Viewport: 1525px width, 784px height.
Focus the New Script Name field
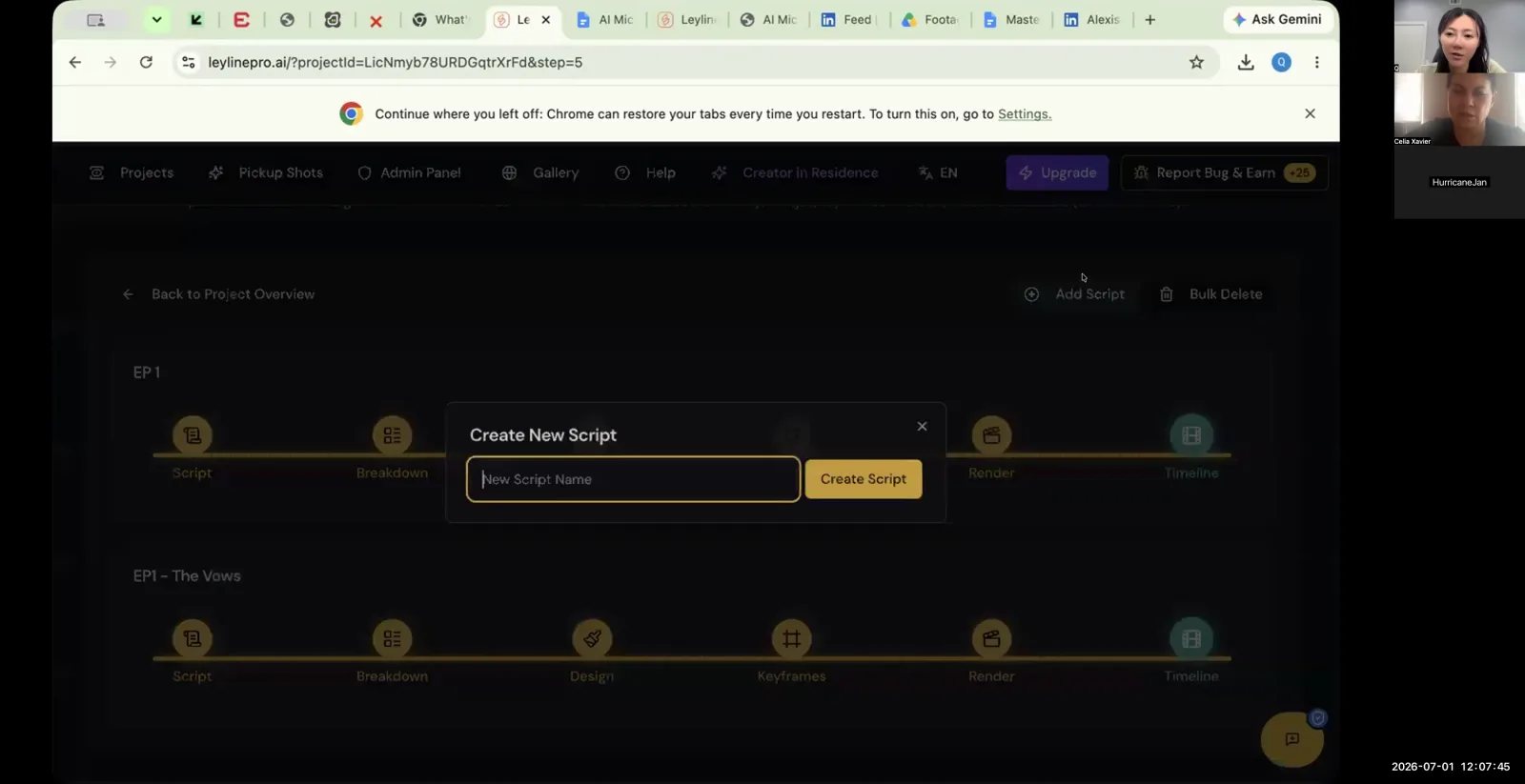pos(633,479)
